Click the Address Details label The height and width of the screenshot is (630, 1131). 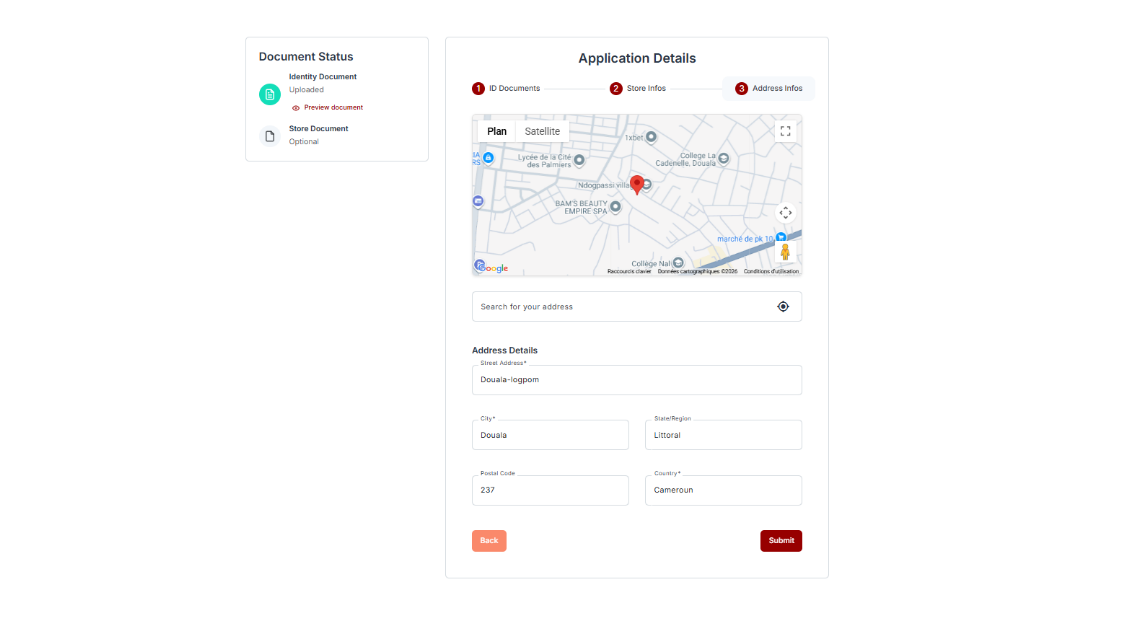(505, 351)
